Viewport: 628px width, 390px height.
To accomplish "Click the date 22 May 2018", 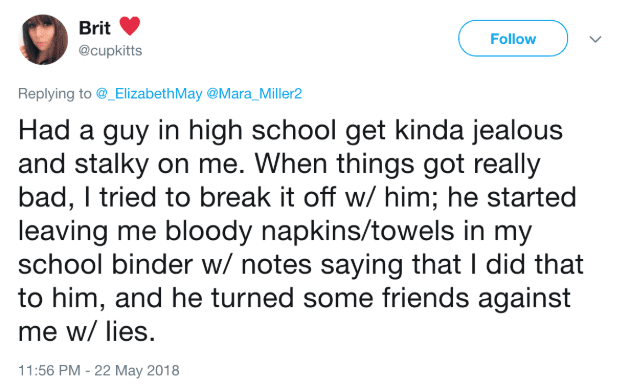I will (137, 370).
